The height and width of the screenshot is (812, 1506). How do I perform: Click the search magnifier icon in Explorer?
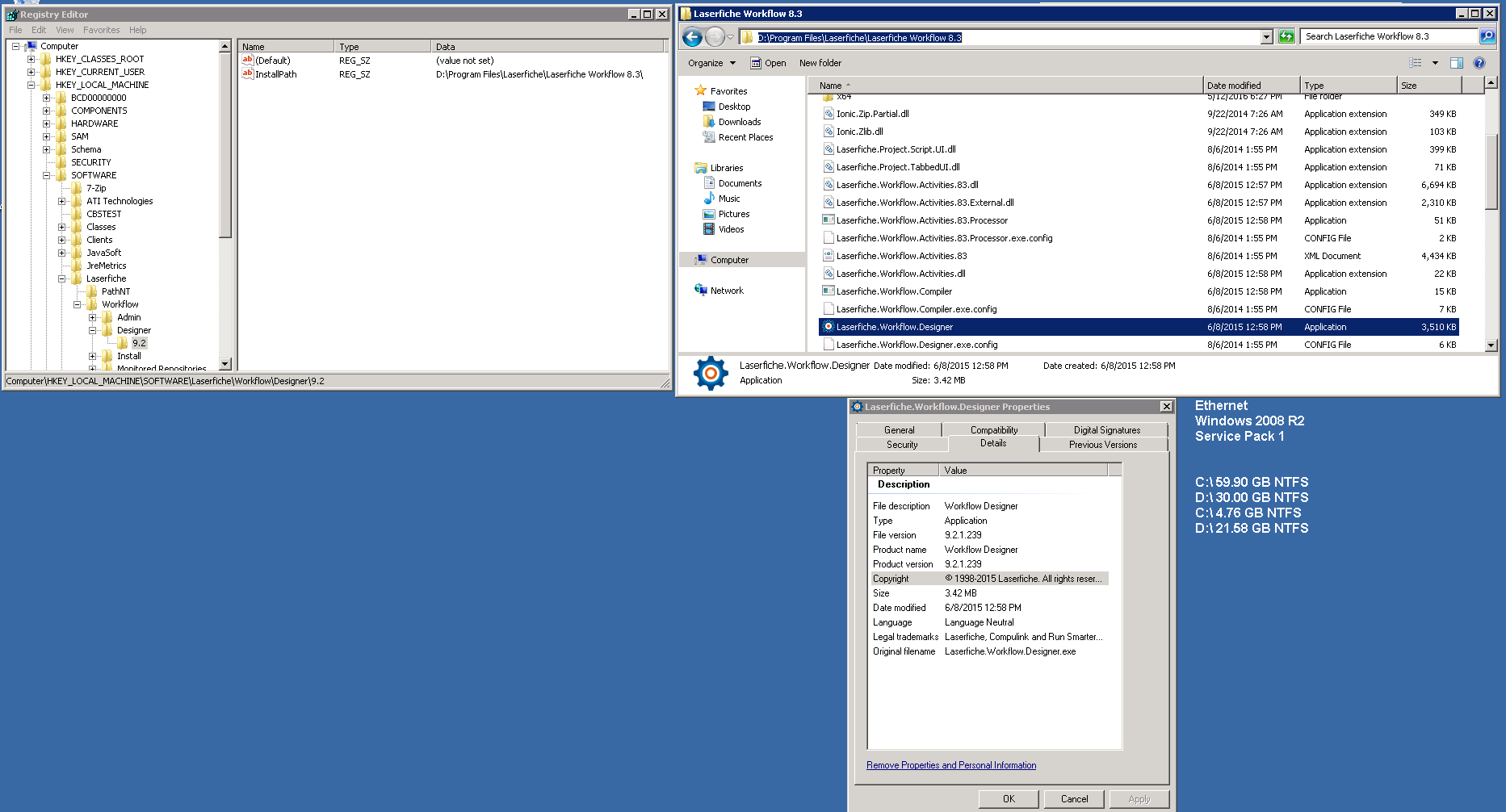[1487, 36]
